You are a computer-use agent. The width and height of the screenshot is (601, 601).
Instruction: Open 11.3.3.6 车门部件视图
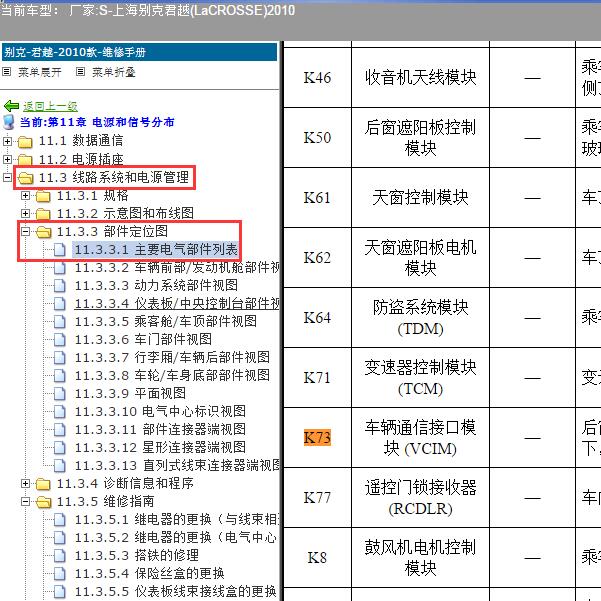pos(143,339)
